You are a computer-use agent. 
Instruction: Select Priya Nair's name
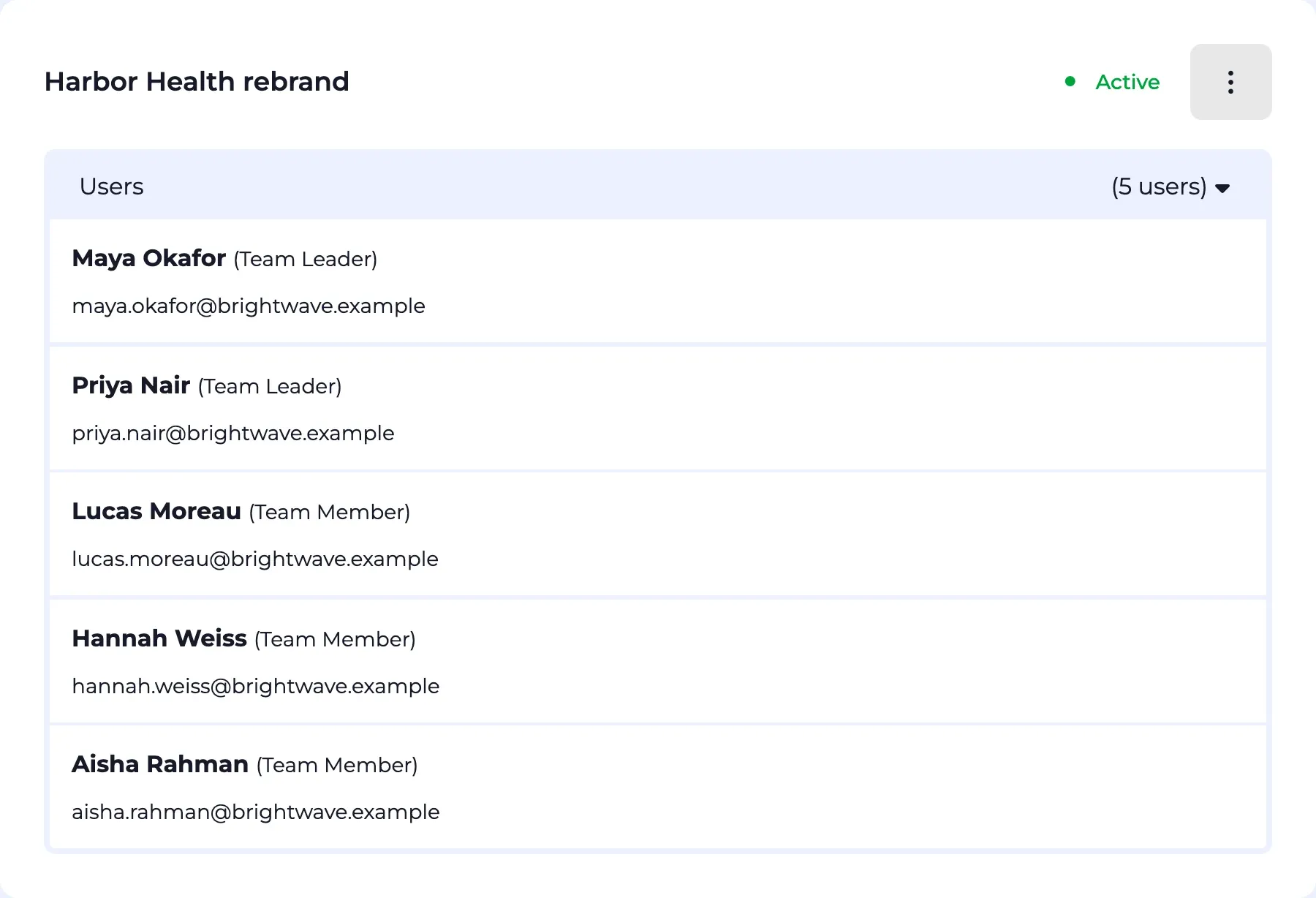[131, 385]
